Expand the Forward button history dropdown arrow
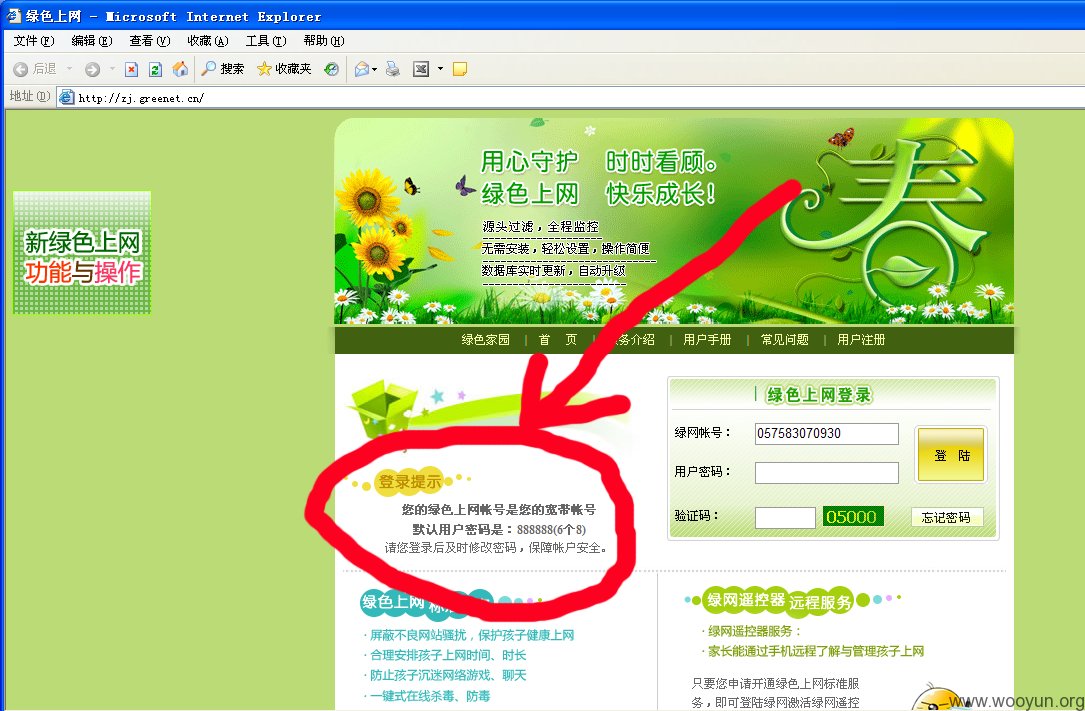 tap(112, 68)
